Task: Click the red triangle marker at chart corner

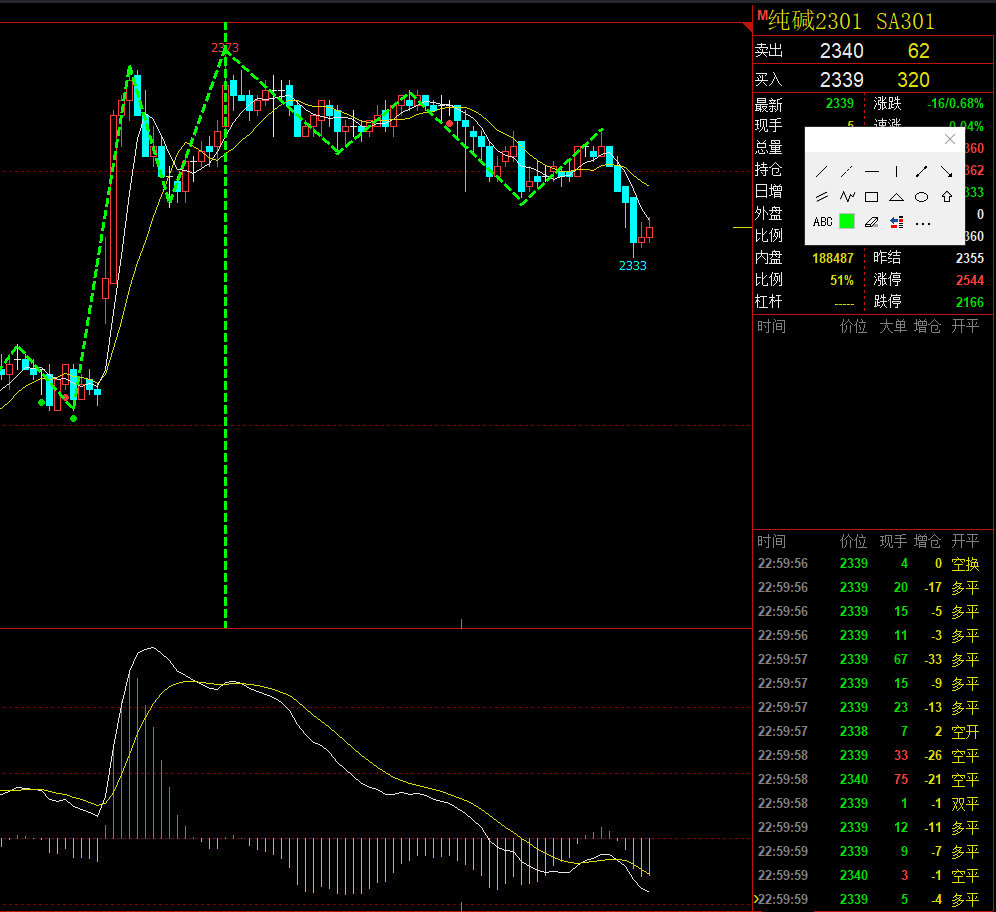Action: [748, 27]
